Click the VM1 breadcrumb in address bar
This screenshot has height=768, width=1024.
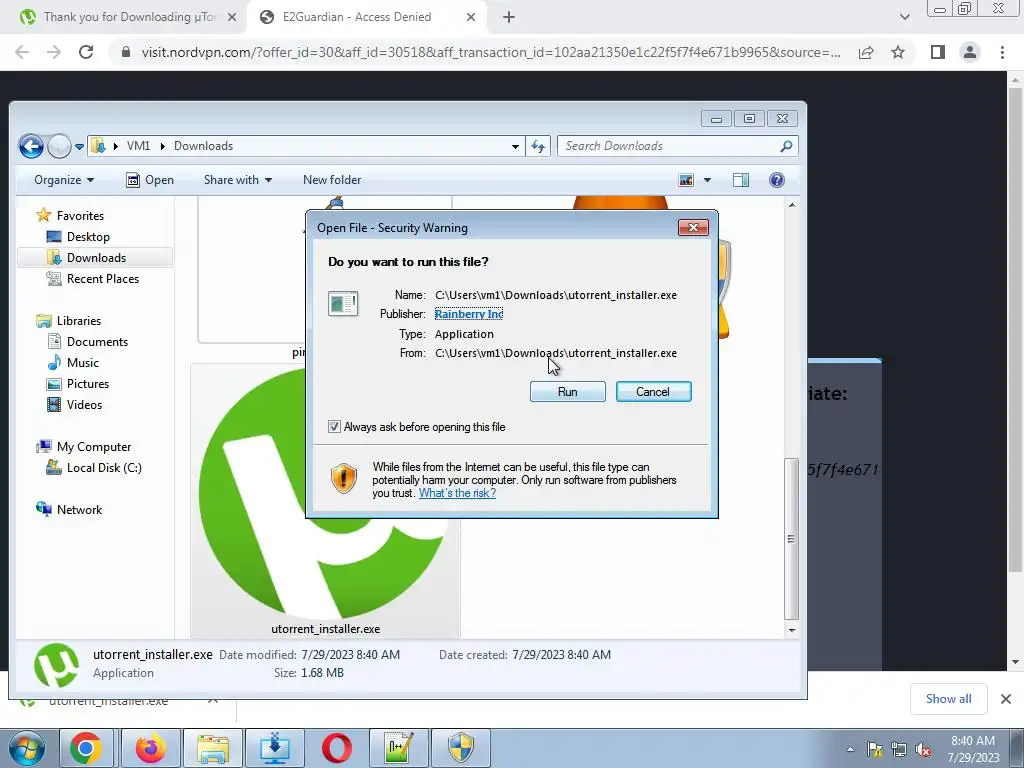(x=138, y=146)
